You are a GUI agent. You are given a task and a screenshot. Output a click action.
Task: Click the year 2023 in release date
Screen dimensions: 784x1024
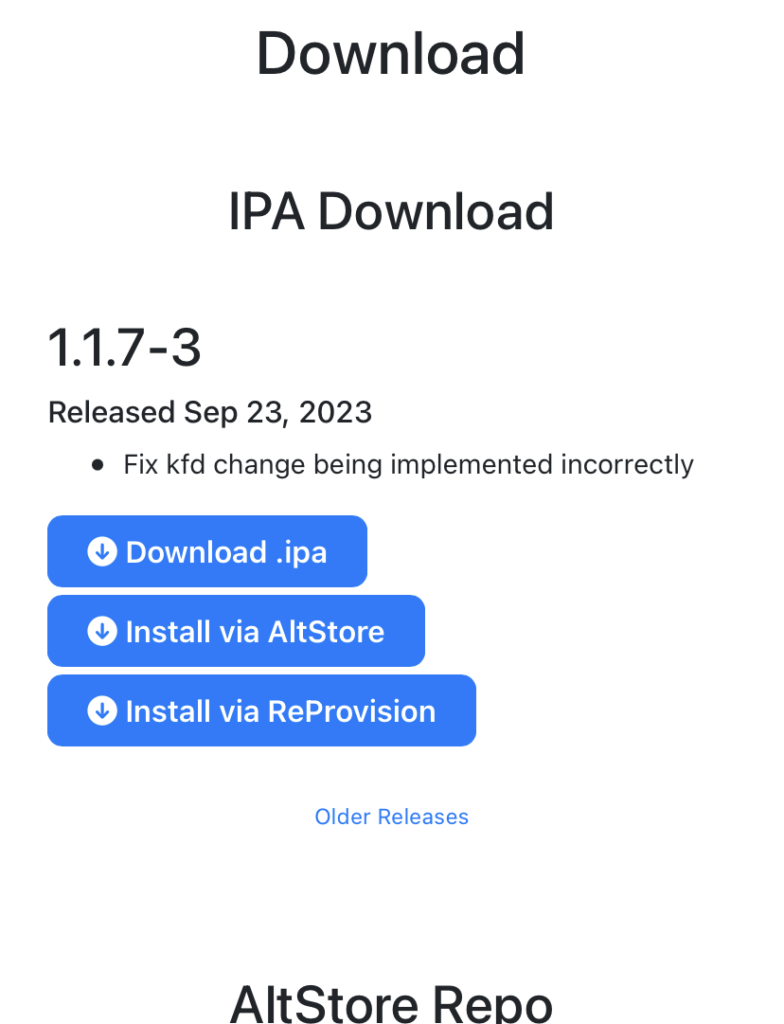334,412
